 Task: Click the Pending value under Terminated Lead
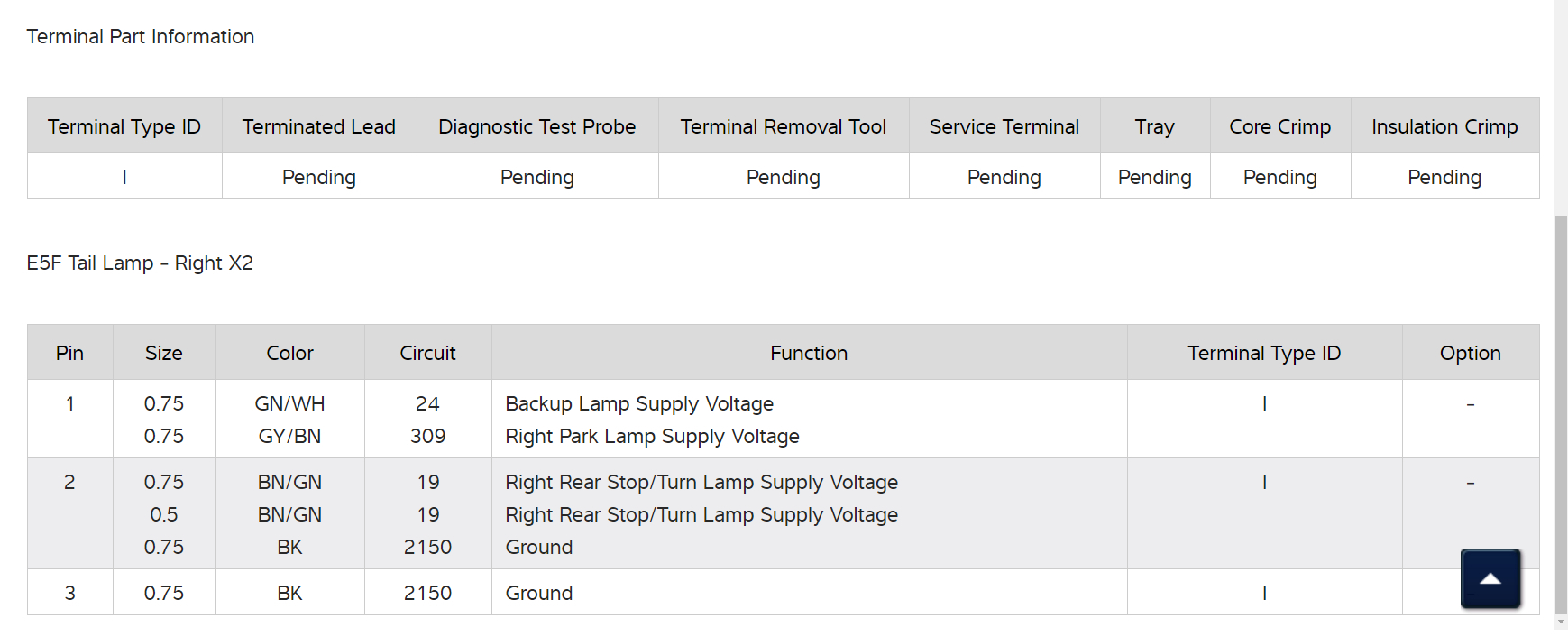tap(318, 178)
